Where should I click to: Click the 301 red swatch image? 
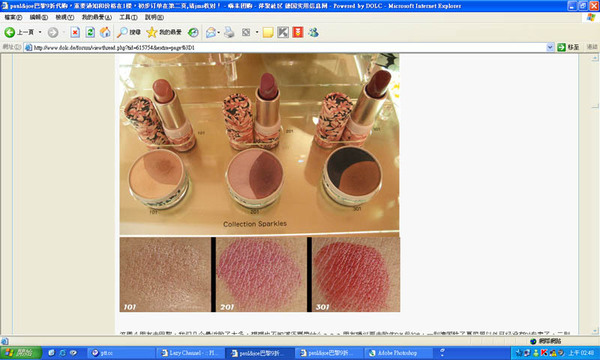(x=356, y=274)
